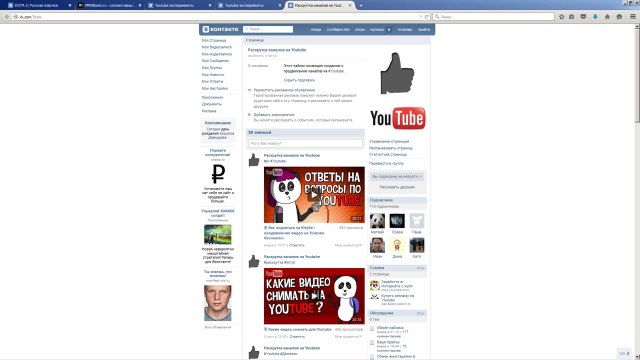Click music play arrow in VK header
Image resolution: width=640 pixels, height=360 pixels.
pyautogui.click(x=389, y=29)
